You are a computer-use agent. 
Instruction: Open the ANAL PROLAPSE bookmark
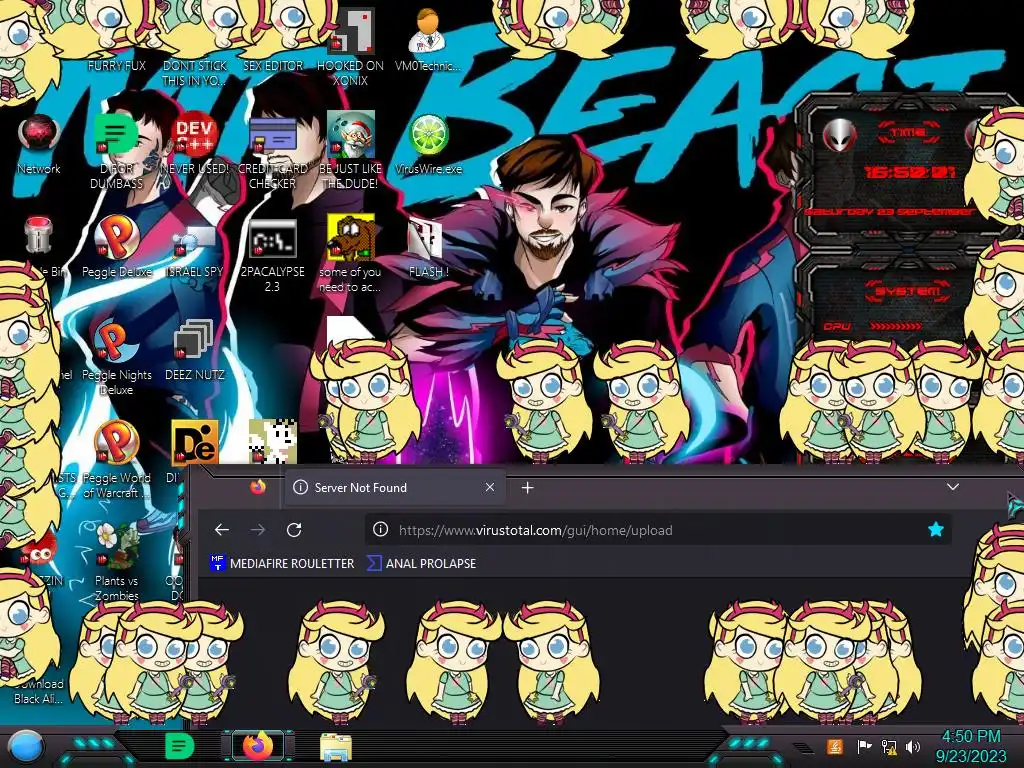tap(421, 563)
